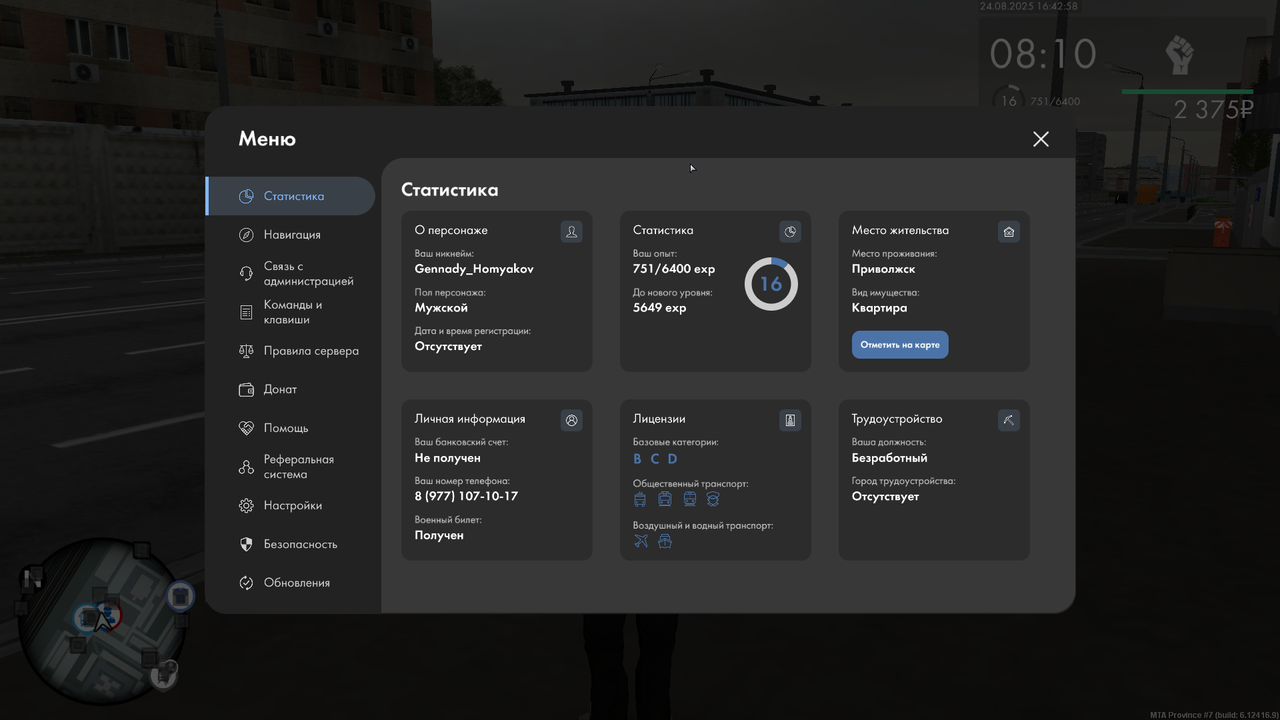The width and height of the screenshot is (1280, 720).
Task: Click the list icon beside Команды и клавиши
Action: [x=246, y=312]
